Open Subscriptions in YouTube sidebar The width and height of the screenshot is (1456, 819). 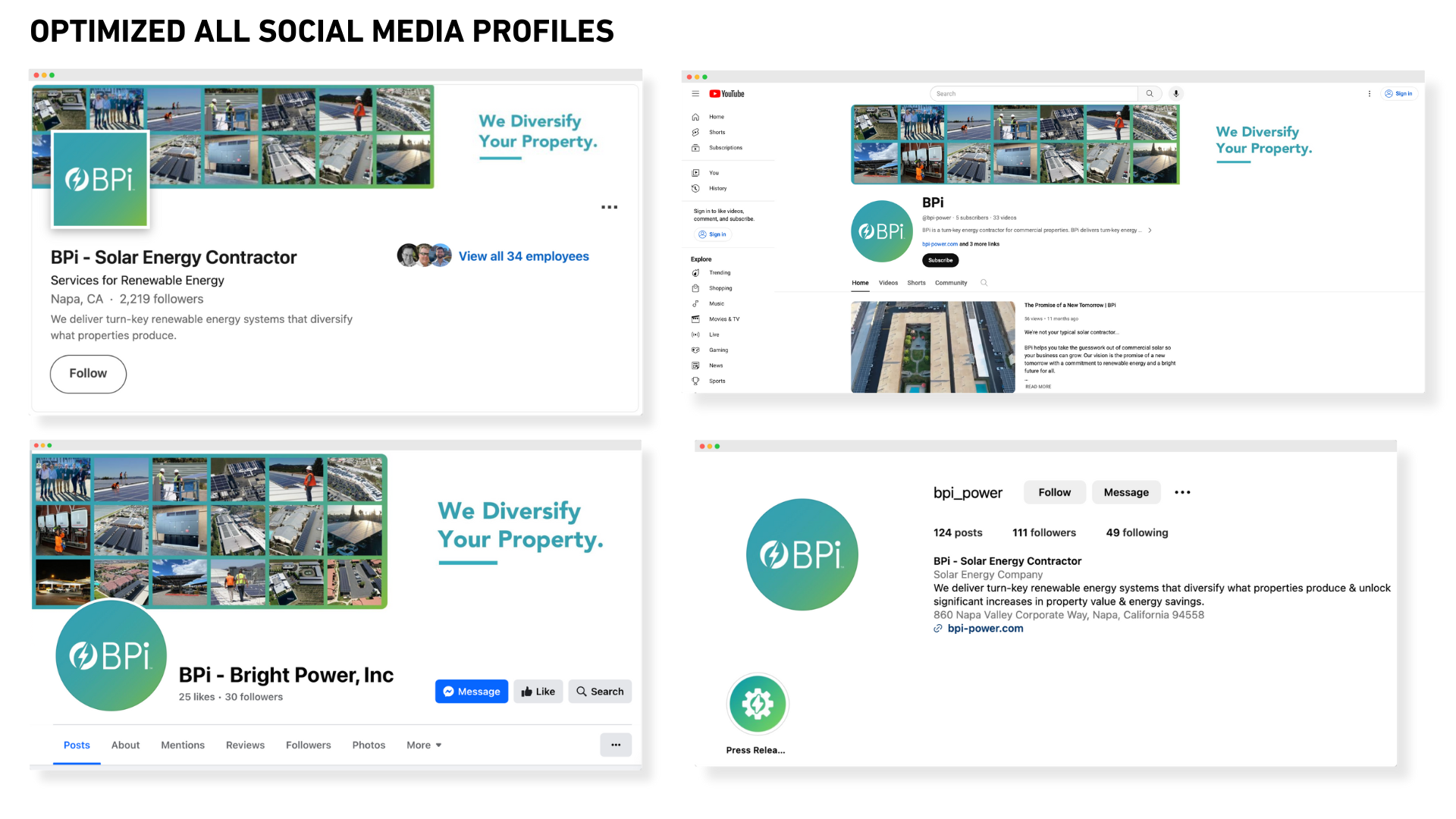coord(717,148)
